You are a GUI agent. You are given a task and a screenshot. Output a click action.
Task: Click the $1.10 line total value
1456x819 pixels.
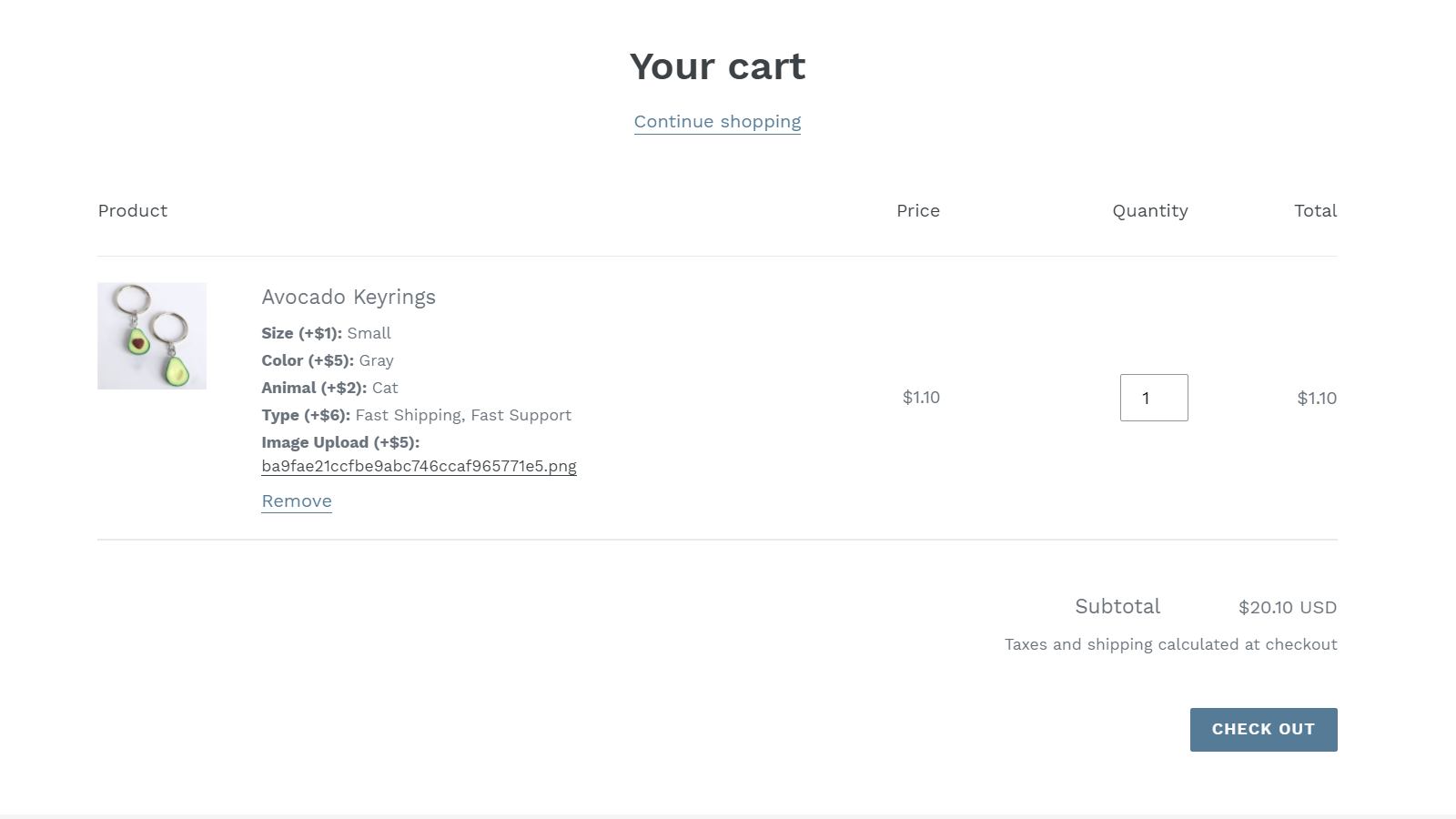pyautogui.click(x=1317, y=397)
